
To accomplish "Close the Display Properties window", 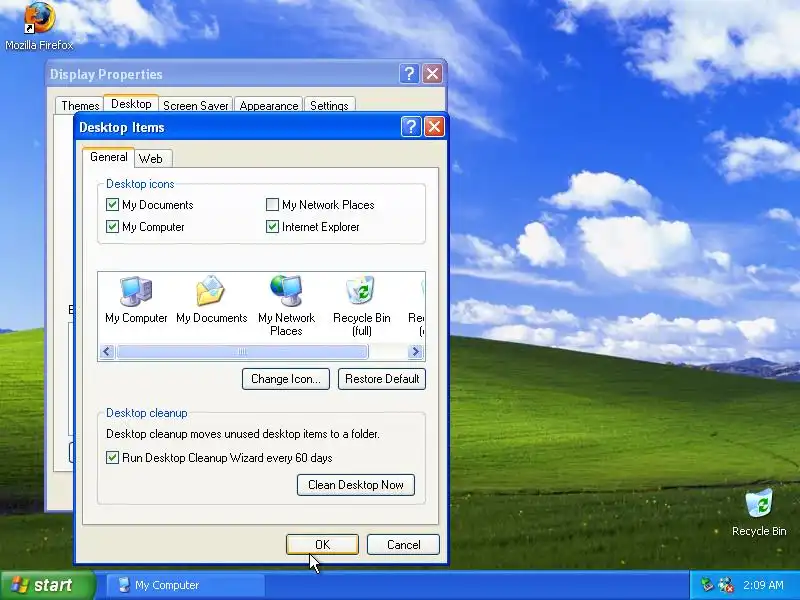I will pos(432,74).
